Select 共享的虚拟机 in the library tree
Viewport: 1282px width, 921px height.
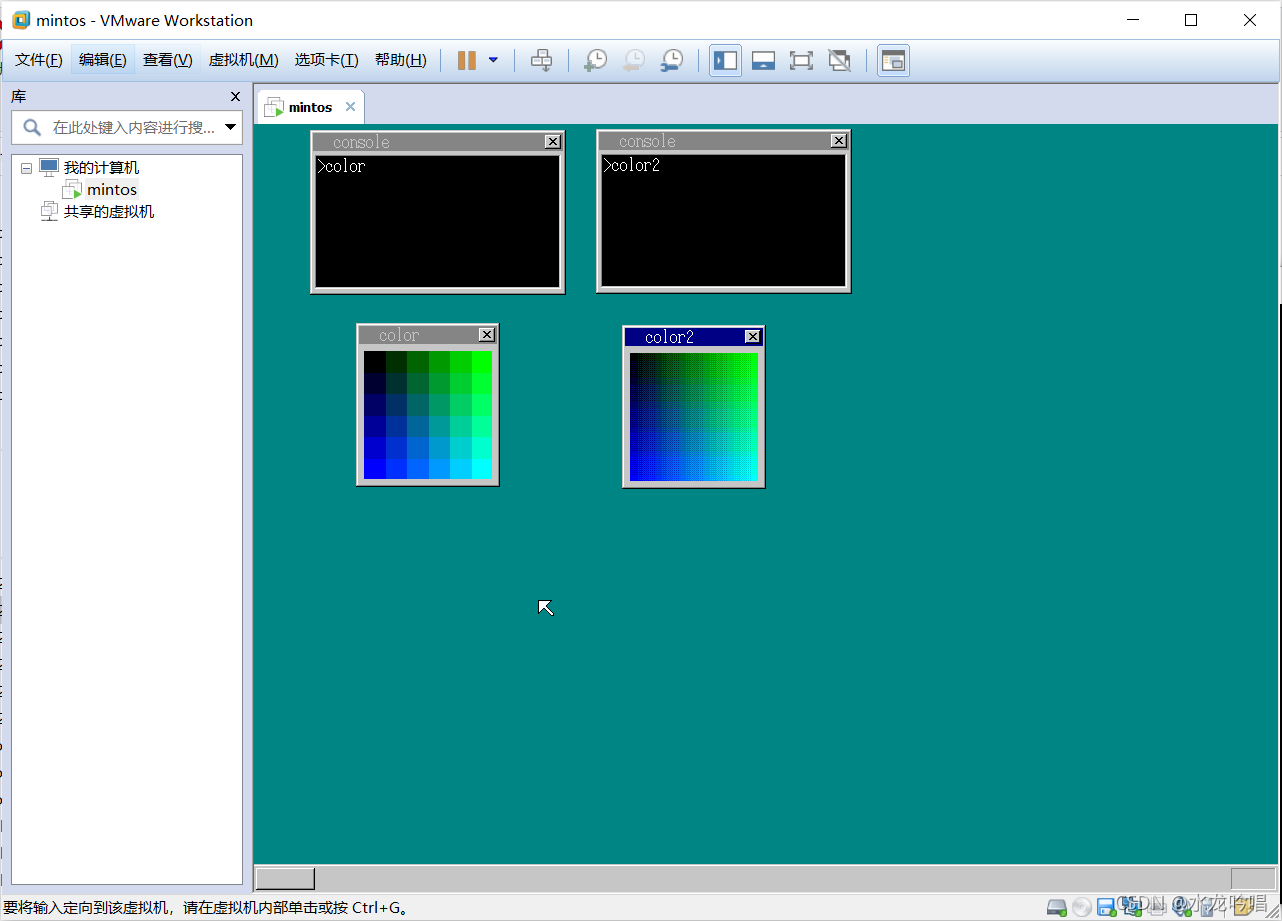click(x=109, y=212)
